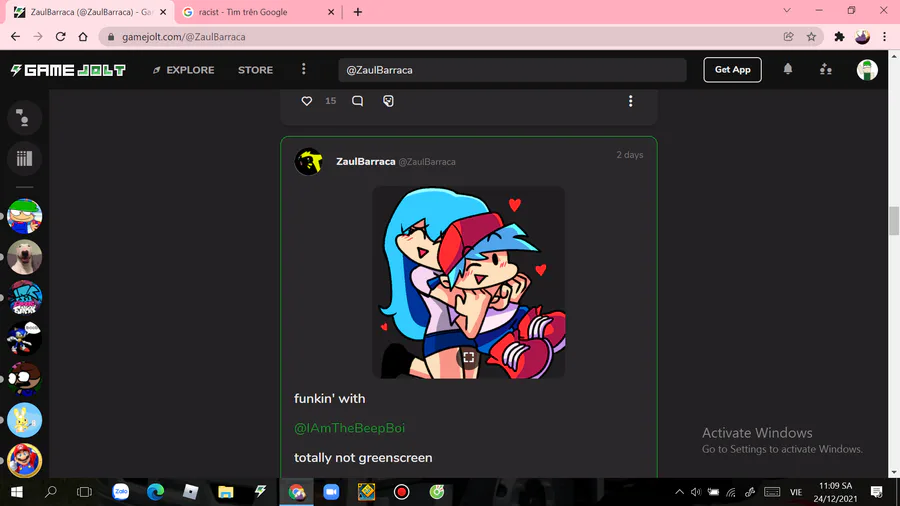This screenshot has height=506, width=900.
Task: Share this page from the address bar
Action: pyautogui.click(x=789, y=37)
